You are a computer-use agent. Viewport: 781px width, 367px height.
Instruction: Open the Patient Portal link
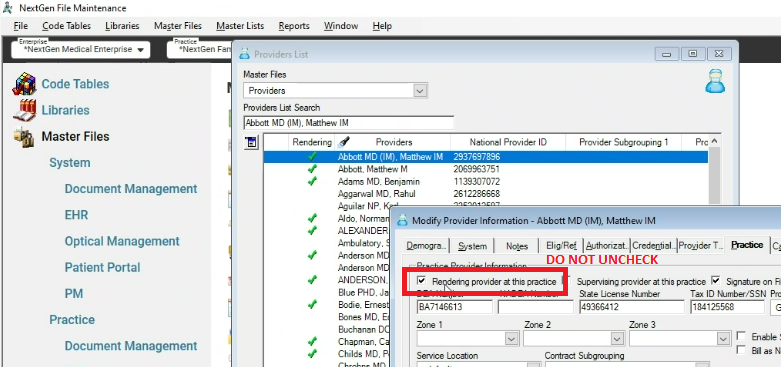click(103, 267)
